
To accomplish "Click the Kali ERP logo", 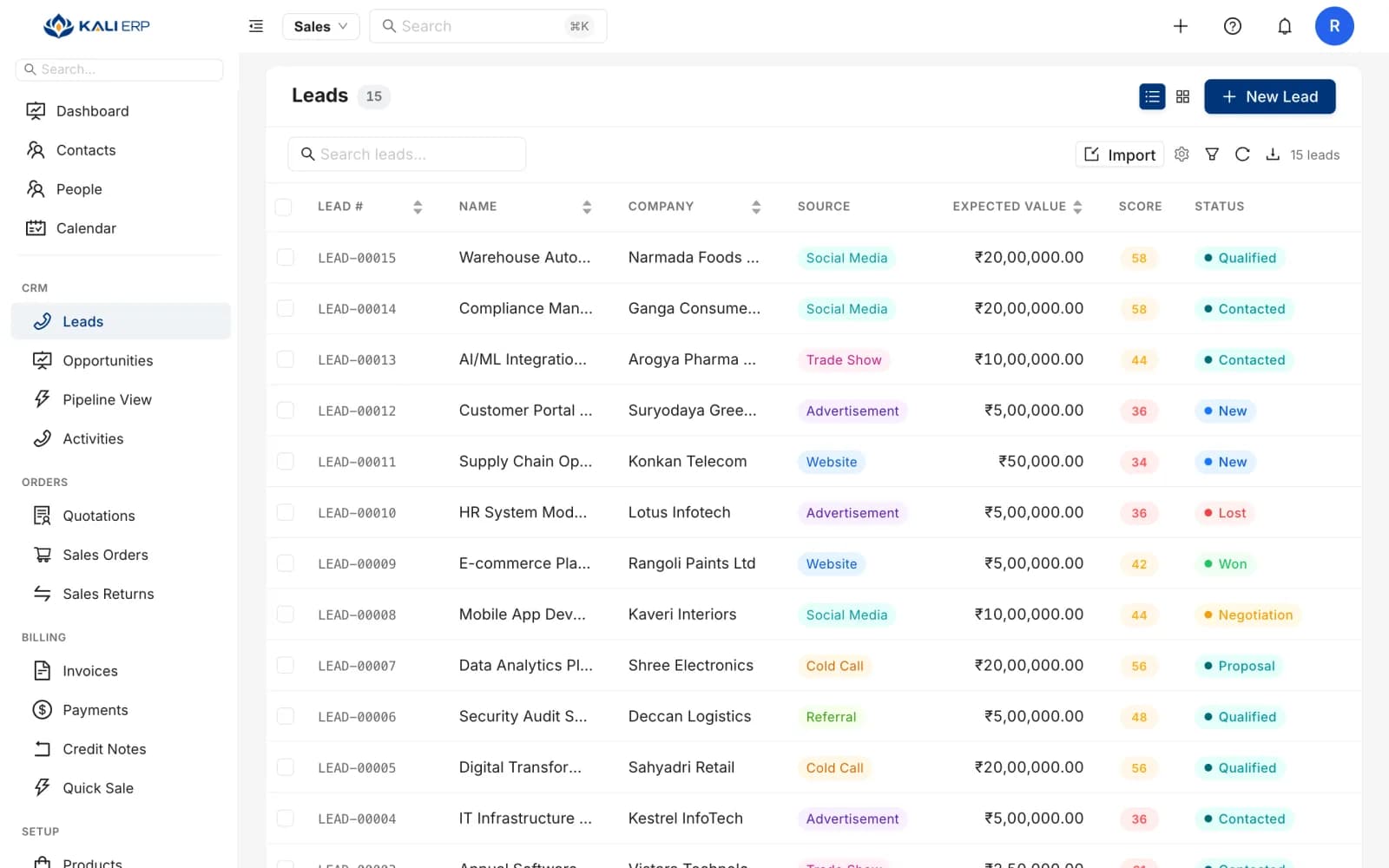I will pos(96,26).
